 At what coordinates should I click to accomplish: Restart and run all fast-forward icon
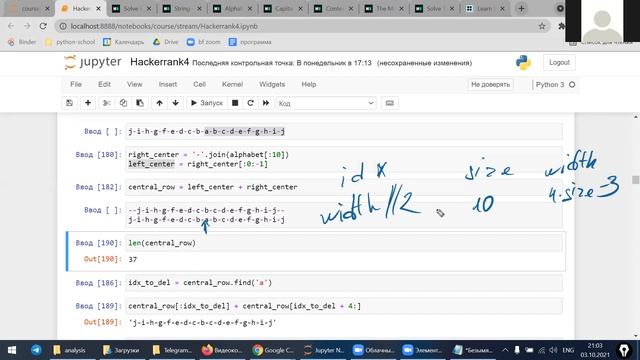(266, 103)
